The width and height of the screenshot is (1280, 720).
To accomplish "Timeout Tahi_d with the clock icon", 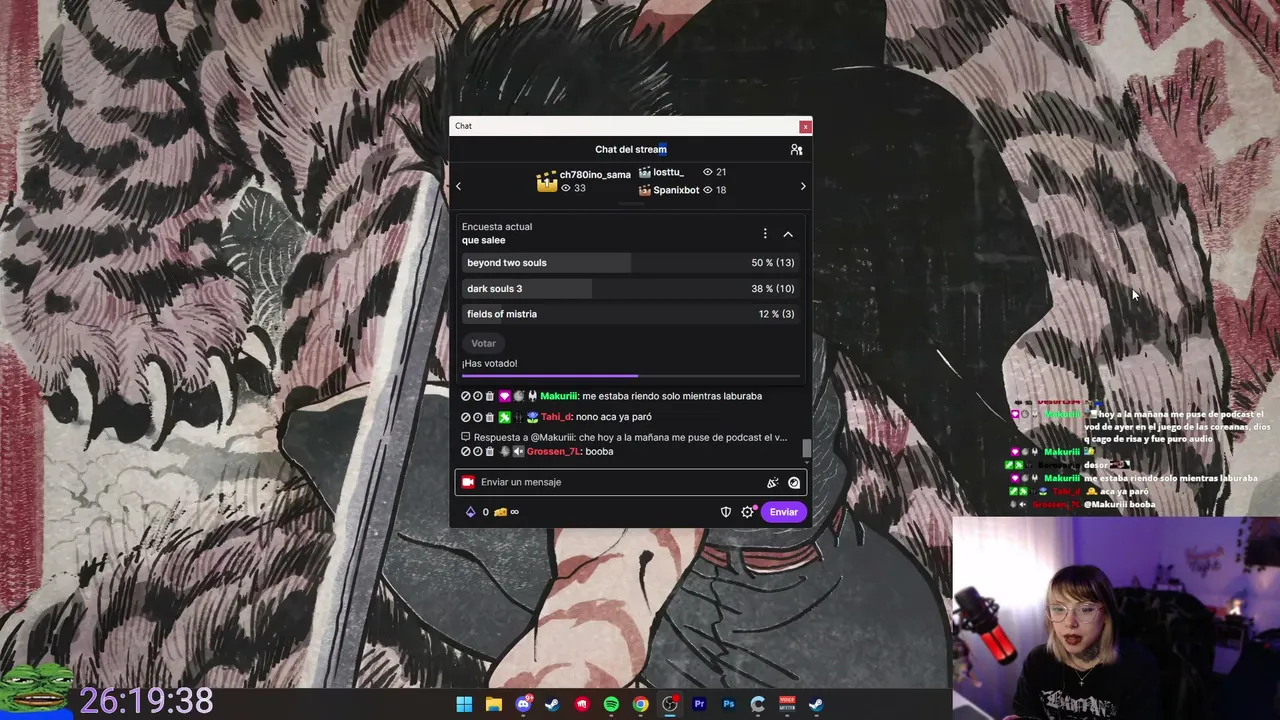I will point(478,417).
